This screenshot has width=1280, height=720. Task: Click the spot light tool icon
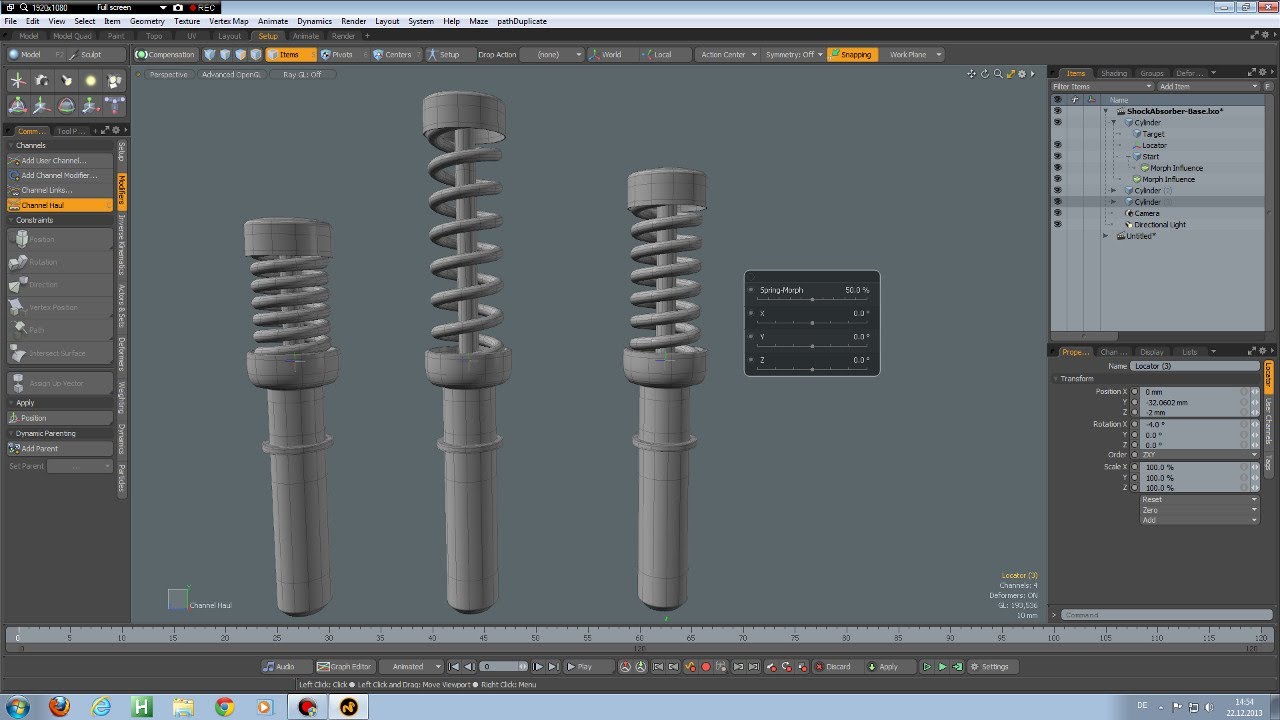pyautogui.click(x=66, y=81)
